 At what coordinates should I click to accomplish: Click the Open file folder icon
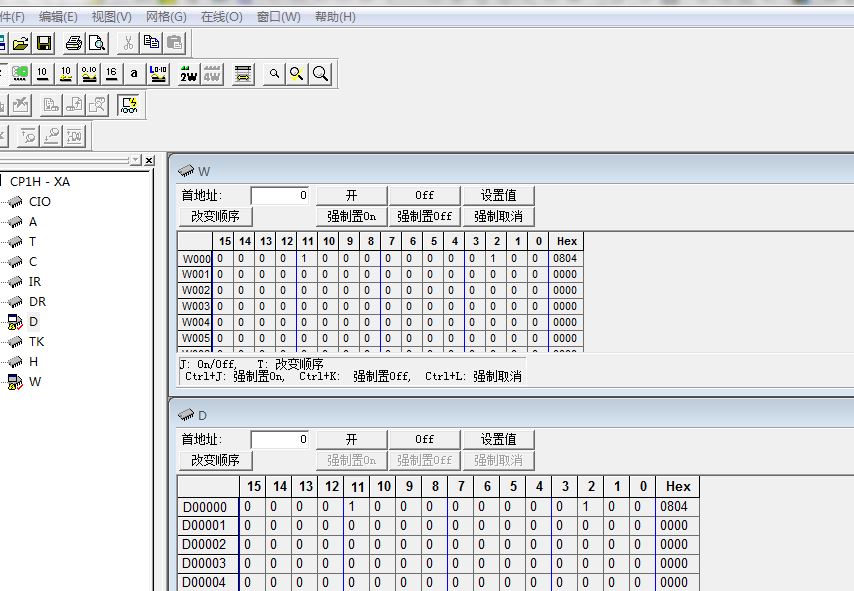pyautogui.click(x=20, y=42)
